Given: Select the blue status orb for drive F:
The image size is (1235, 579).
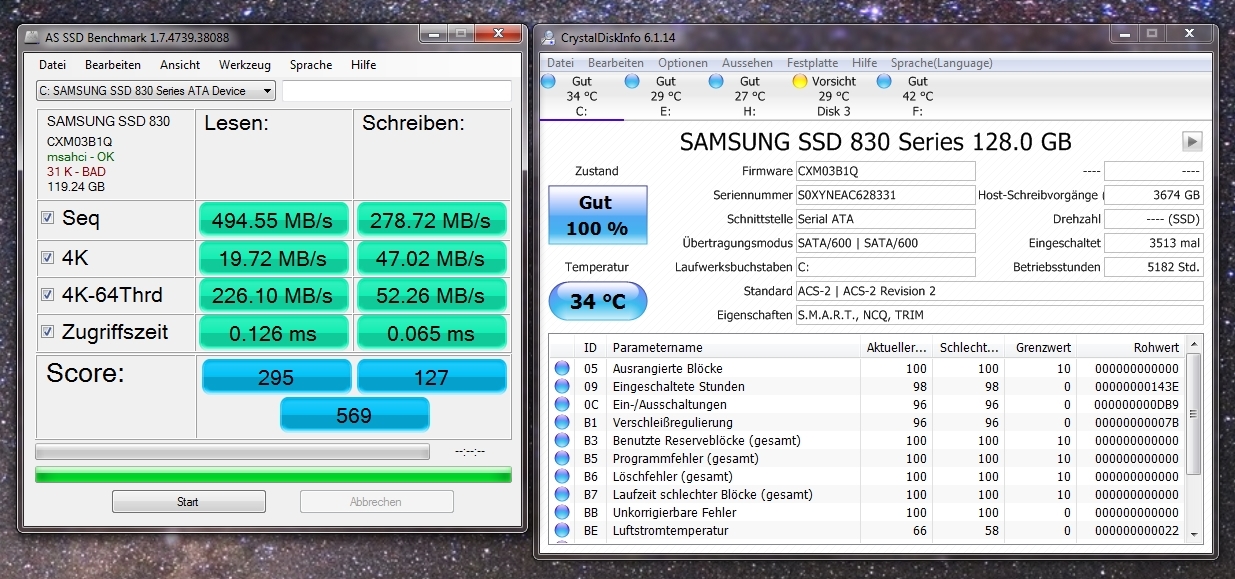Looking at the screenshot, I should click(x=884, y=81).
